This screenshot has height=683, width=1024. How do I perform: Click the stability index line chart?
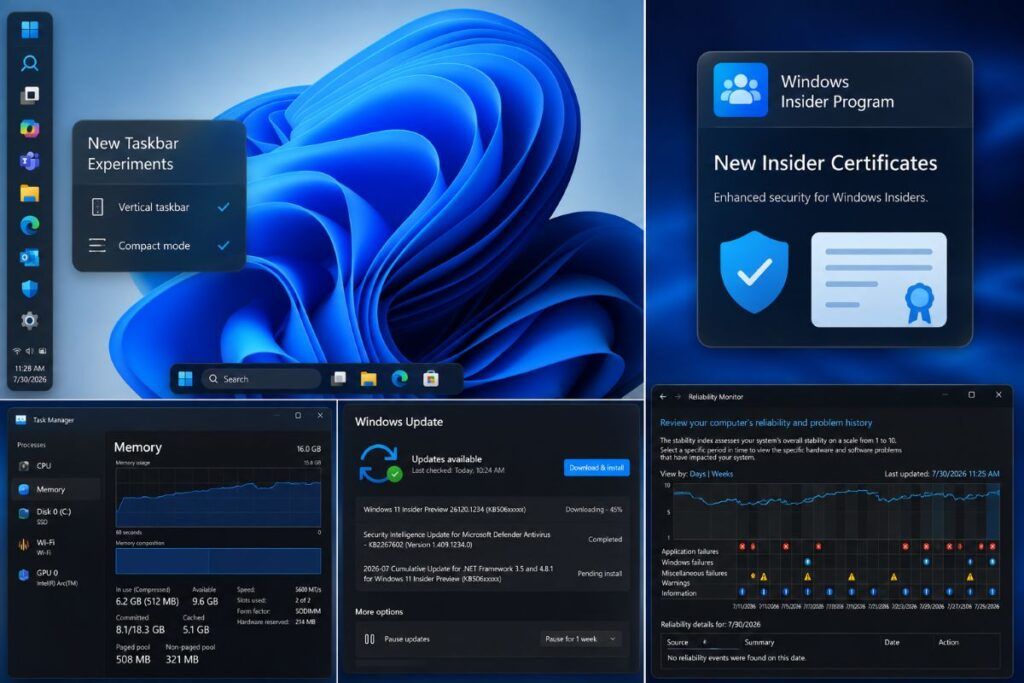point(836,511)
